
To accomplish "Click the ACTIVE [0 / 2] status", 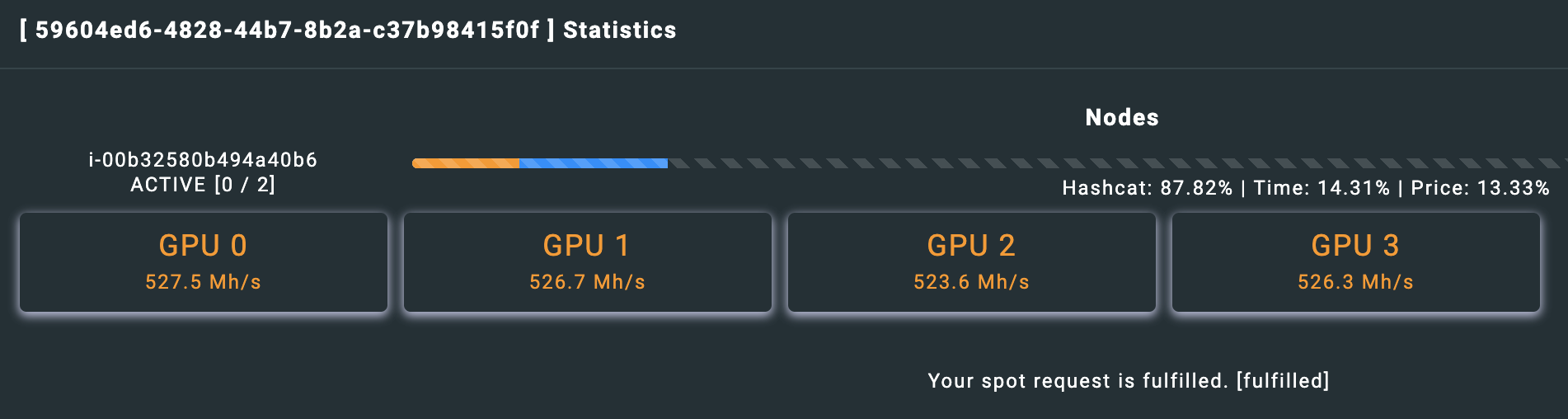I will (x=203, y=185).
